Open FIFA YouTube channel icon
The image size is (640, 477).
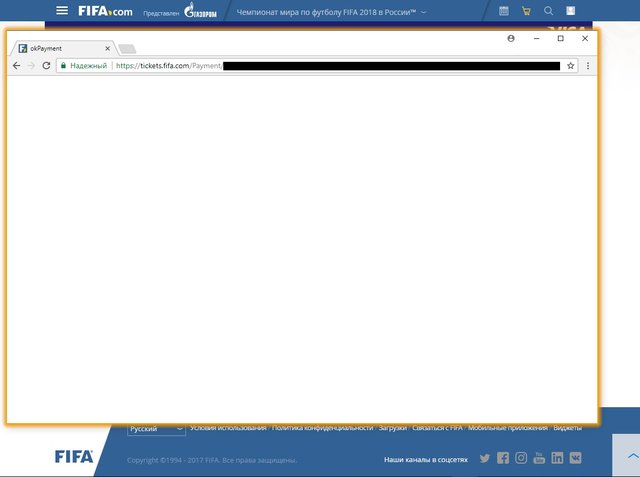(539, 458)
